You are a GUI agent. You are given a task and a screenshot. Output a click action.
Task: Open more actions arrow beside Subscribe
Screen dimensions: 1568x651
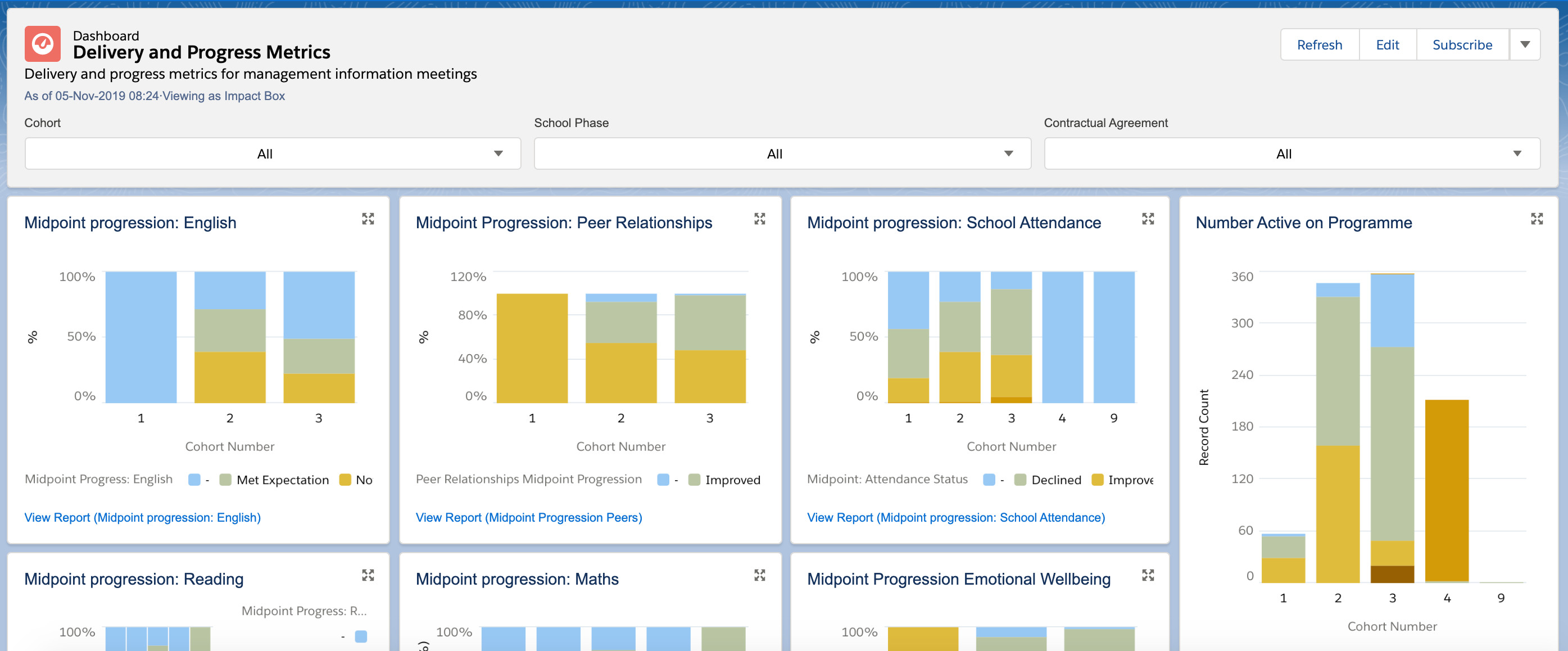(x=1525, y=44)
